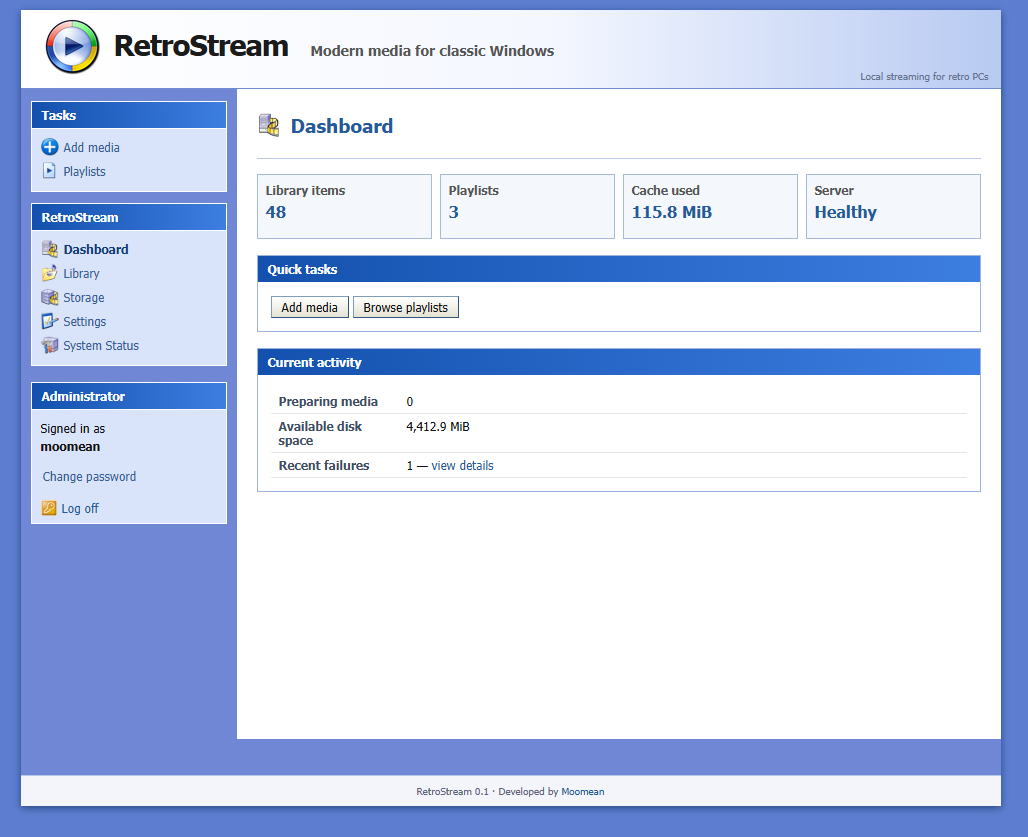This screenshot has width=1028, height=837.
Task: Click the RetroStream play logo icon
Action: 72,47
